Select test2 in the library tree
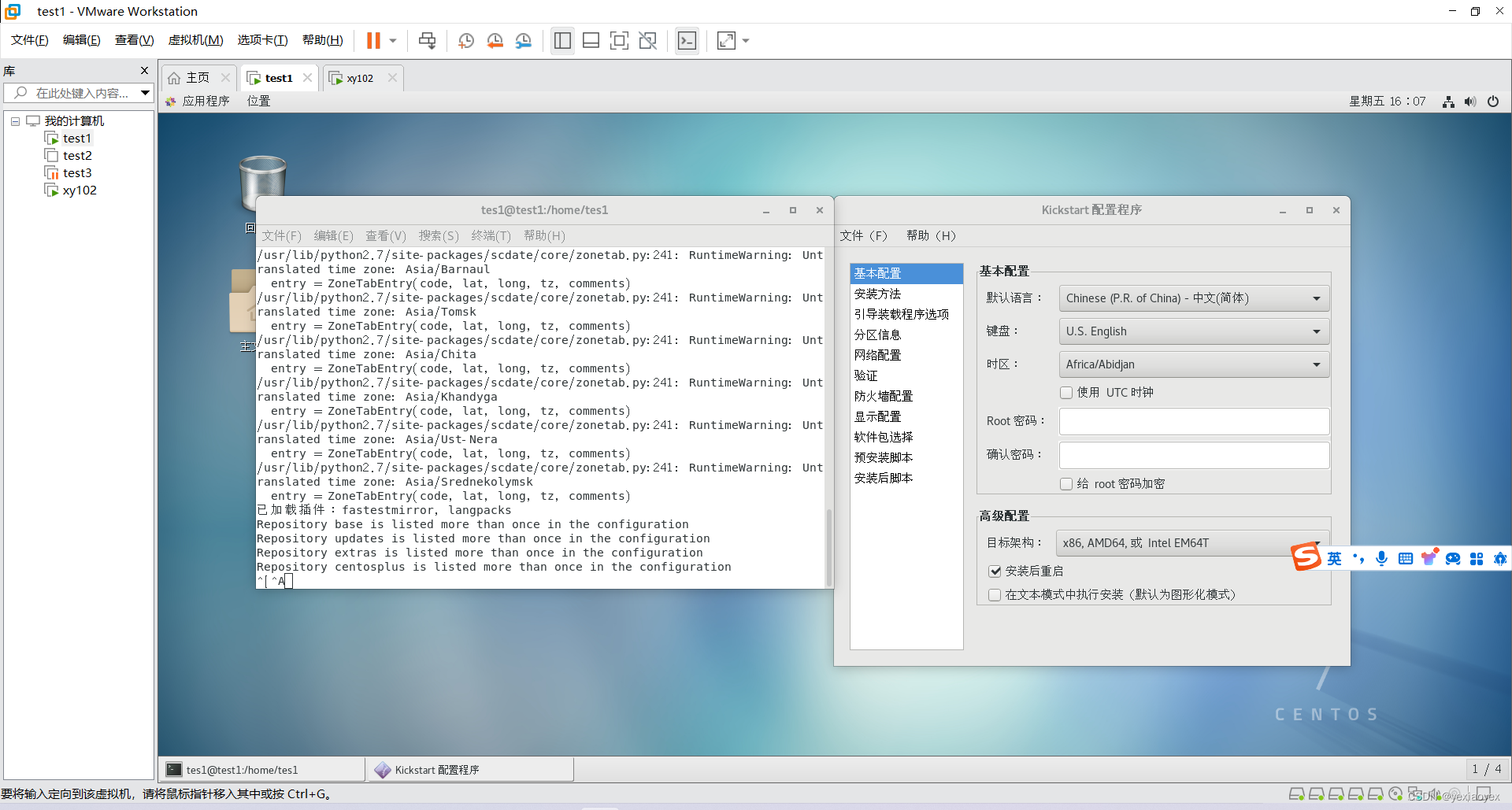This screenshot has width=1512, height=810. (x=76, y=155)
